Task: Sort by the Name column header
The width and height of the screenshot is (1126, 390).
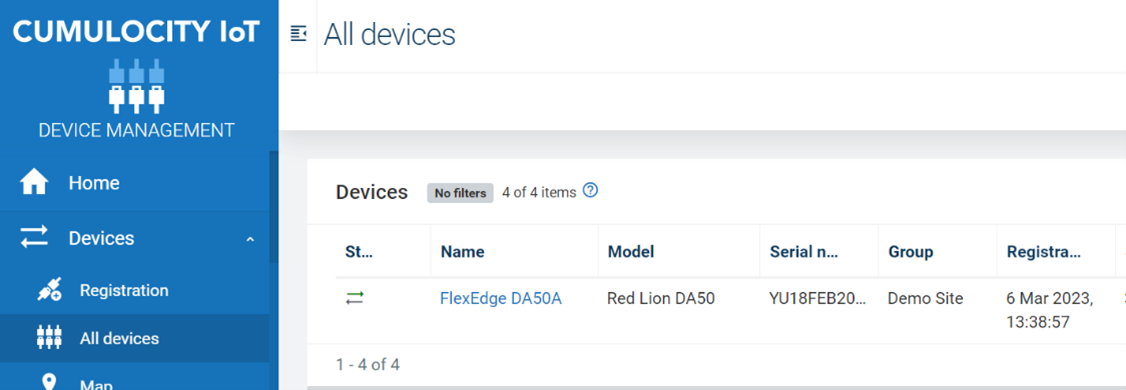Action: [462, 251]
